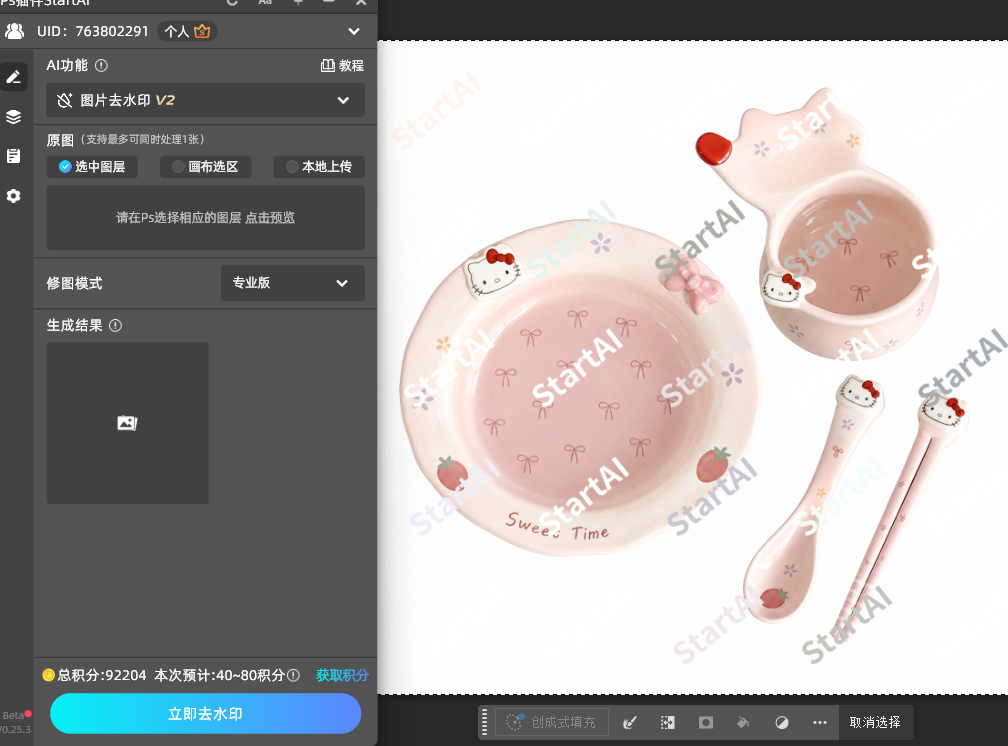Click the 创成式填充 generative fill button
The width and height of the screenshot is (1008, 746).
(551, 722)
